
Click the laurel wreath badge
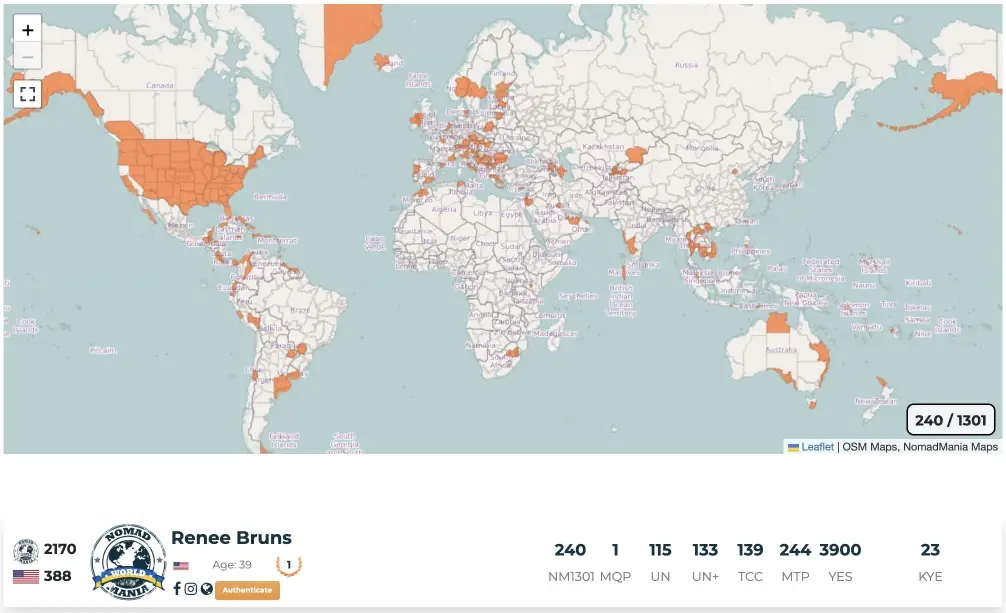coord(289,565)
